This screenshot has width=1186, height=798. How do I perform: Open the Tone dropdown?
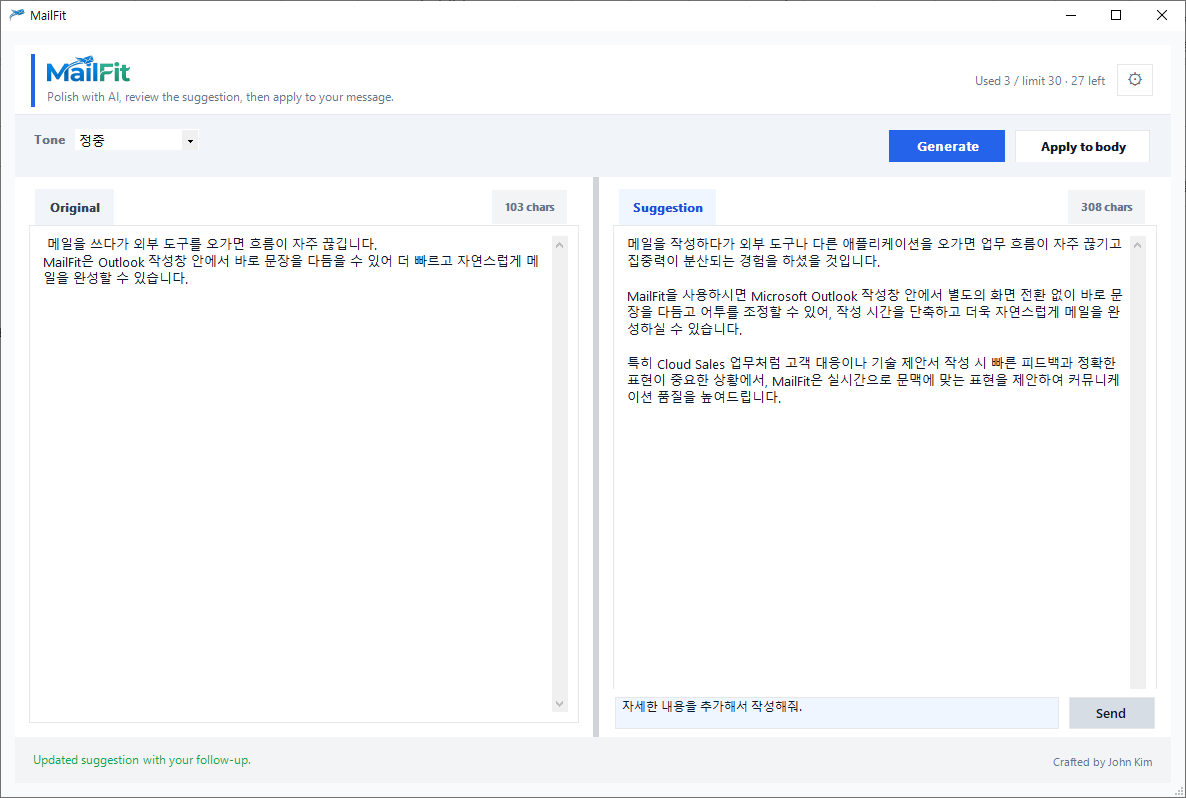pos(130,140)
